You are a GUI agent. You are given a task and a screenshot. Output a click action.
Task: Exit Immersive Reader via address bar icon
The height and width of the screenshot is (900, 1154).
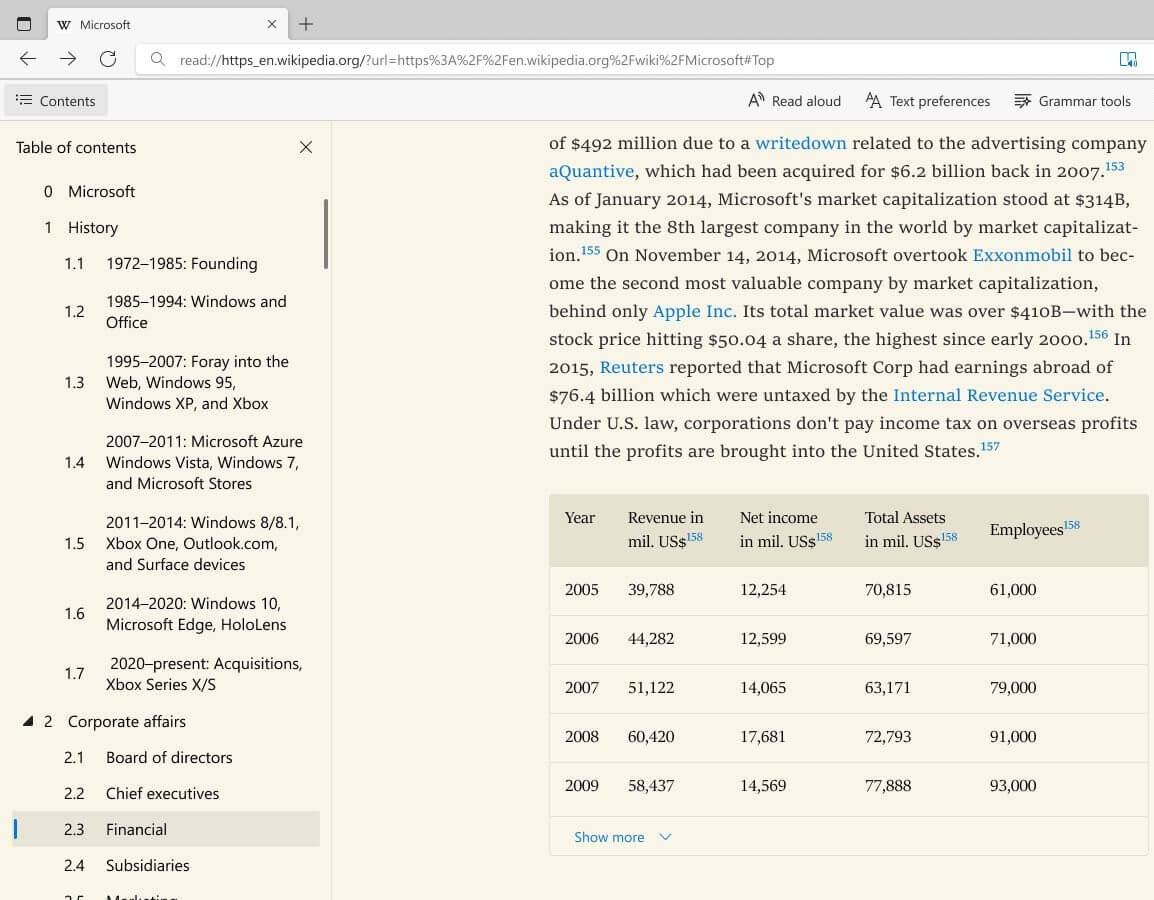pyautogui.click(x=1128, y=59)
